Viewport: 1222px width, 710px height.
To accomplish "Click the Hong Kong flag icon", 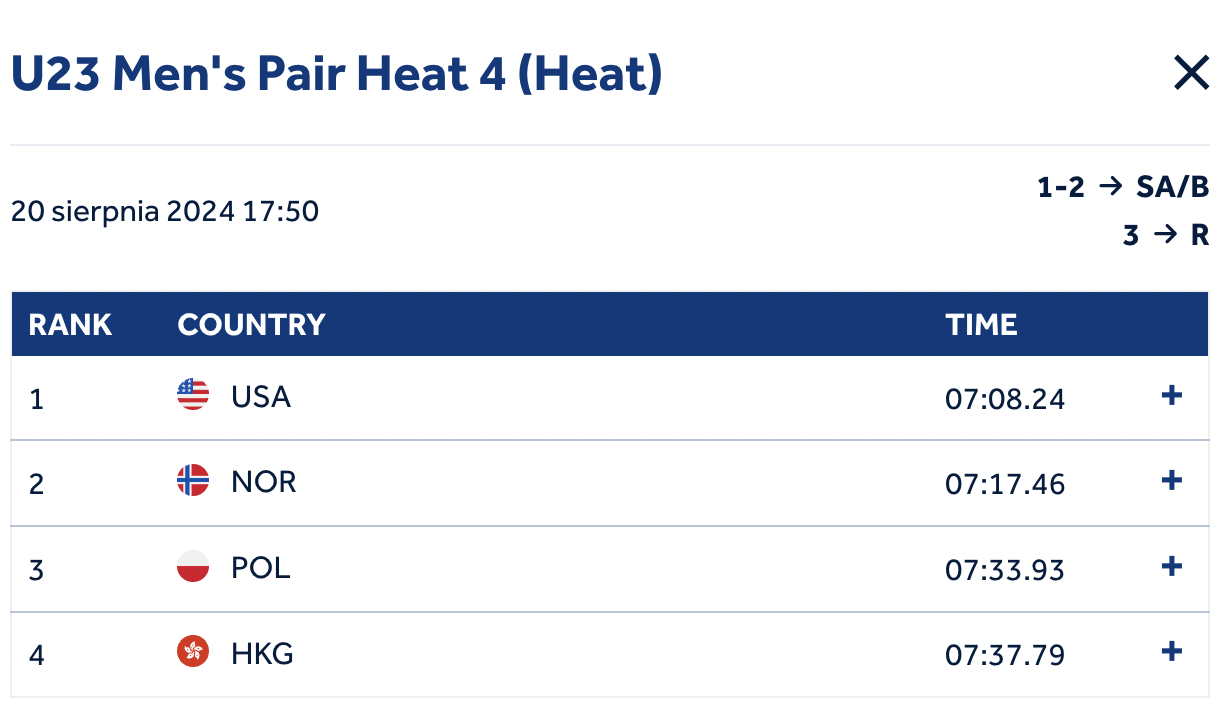I will (x=193, y=653).
